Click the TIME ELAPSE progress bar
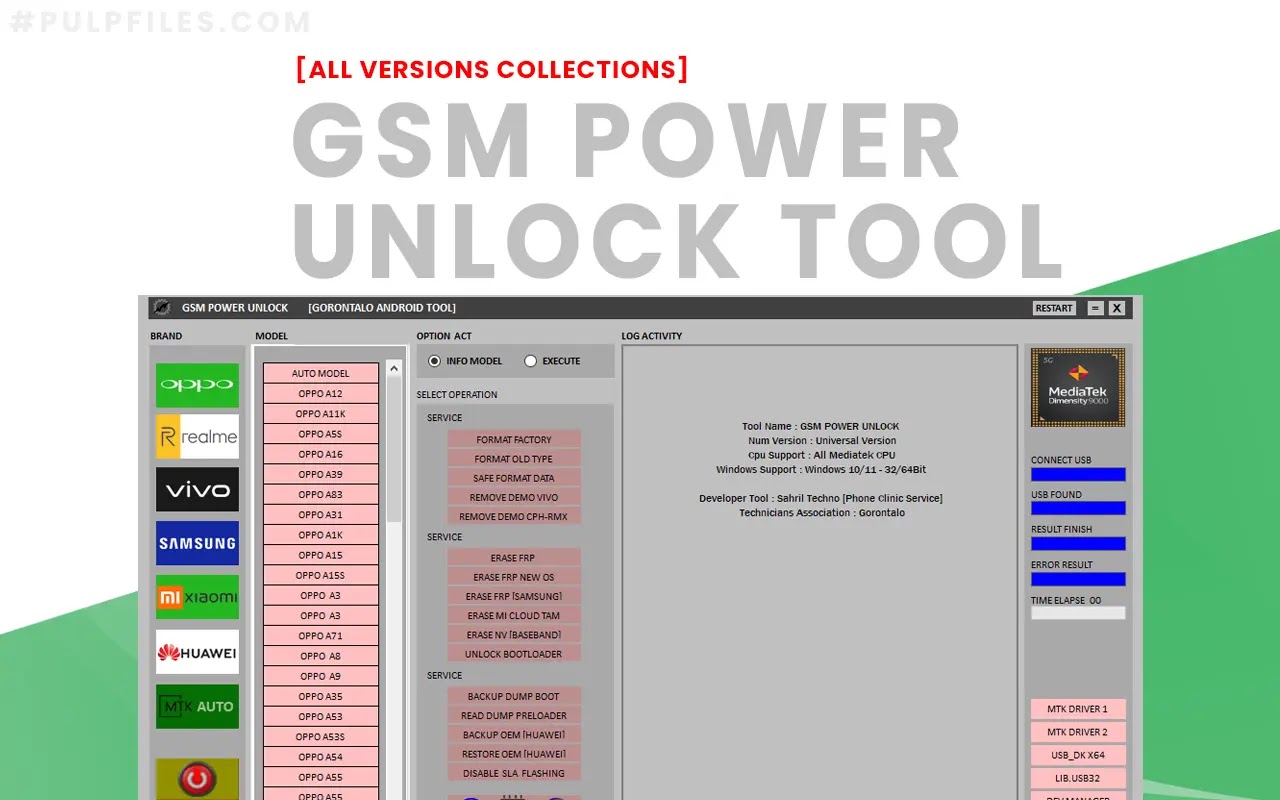The image size is (1280, 800). click(x=1078, y=613)
